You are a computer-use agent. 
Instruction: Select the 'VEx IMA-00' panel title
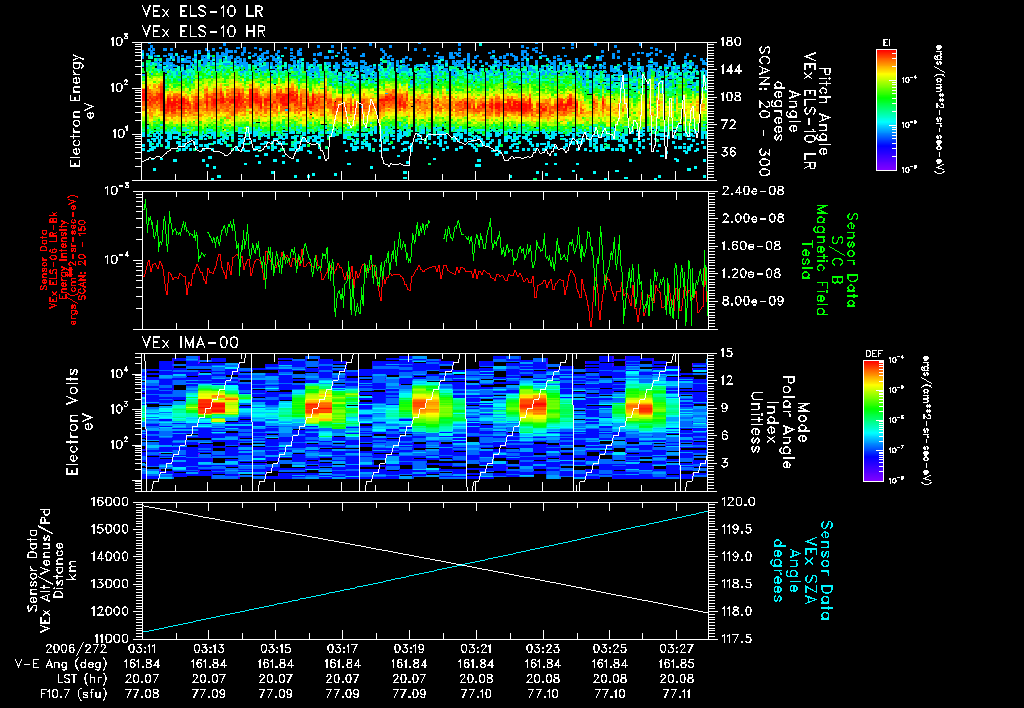(190, 342)
